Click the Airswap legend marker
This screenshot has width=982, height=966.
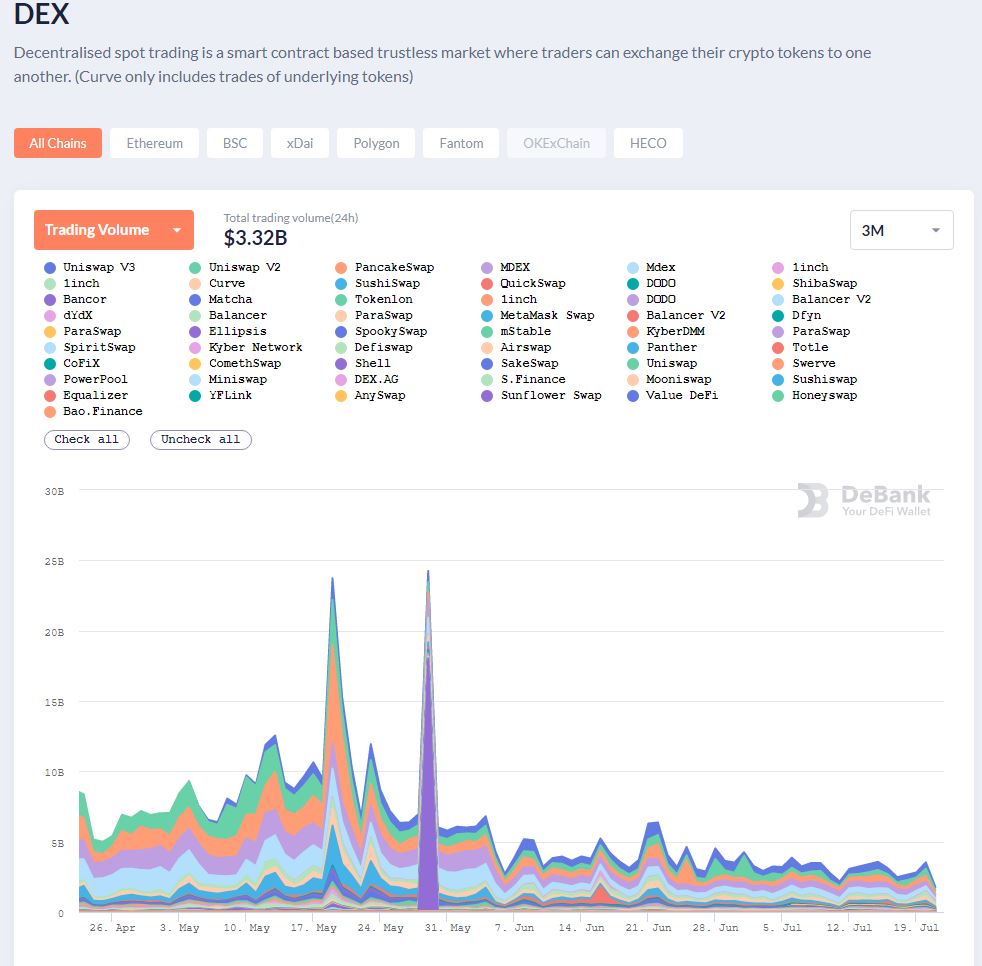click(x=487, y=348)
